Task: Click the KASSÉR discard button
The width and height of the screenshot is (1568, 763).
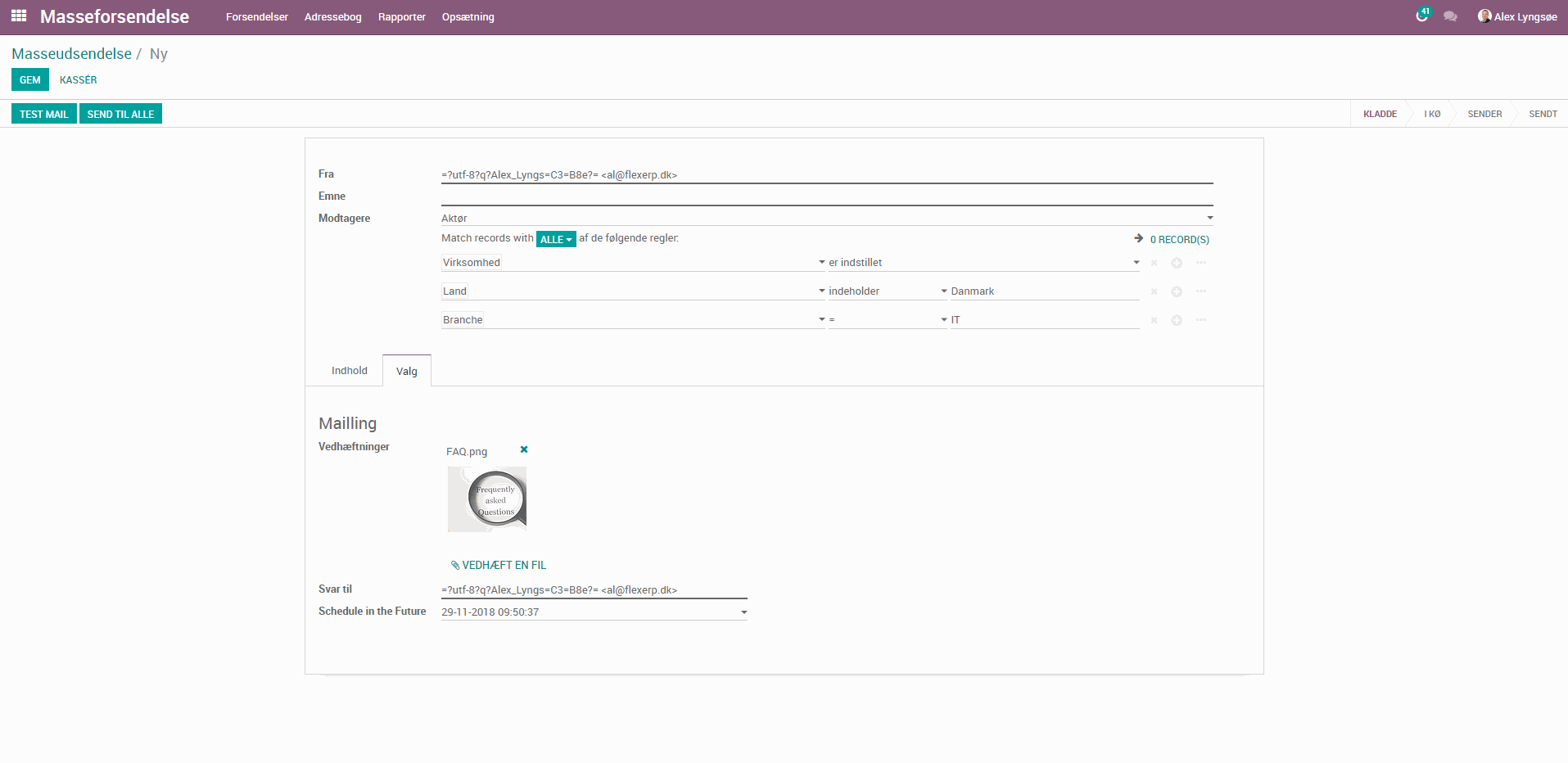Action: (x=79, y=79)
